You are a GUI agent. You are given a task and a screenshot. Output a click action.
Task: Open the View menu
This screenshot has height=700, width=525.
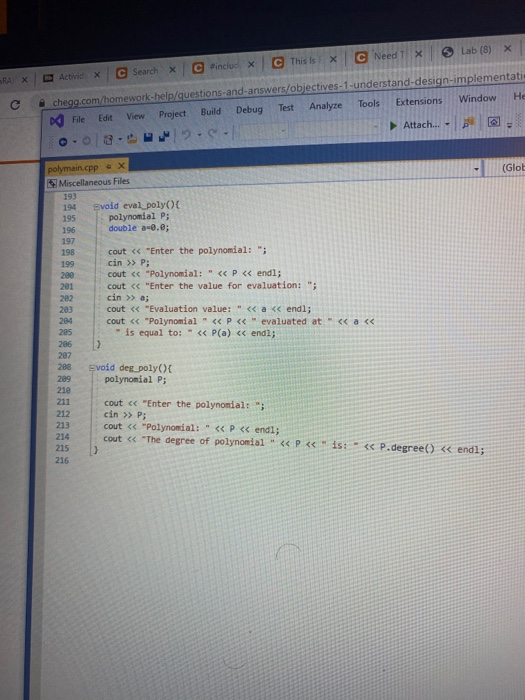pos(135,116)
